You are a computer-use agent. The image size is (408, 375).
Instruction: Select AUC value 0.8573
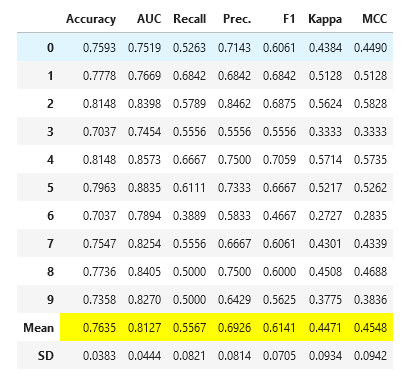click(x=144, y=160)
